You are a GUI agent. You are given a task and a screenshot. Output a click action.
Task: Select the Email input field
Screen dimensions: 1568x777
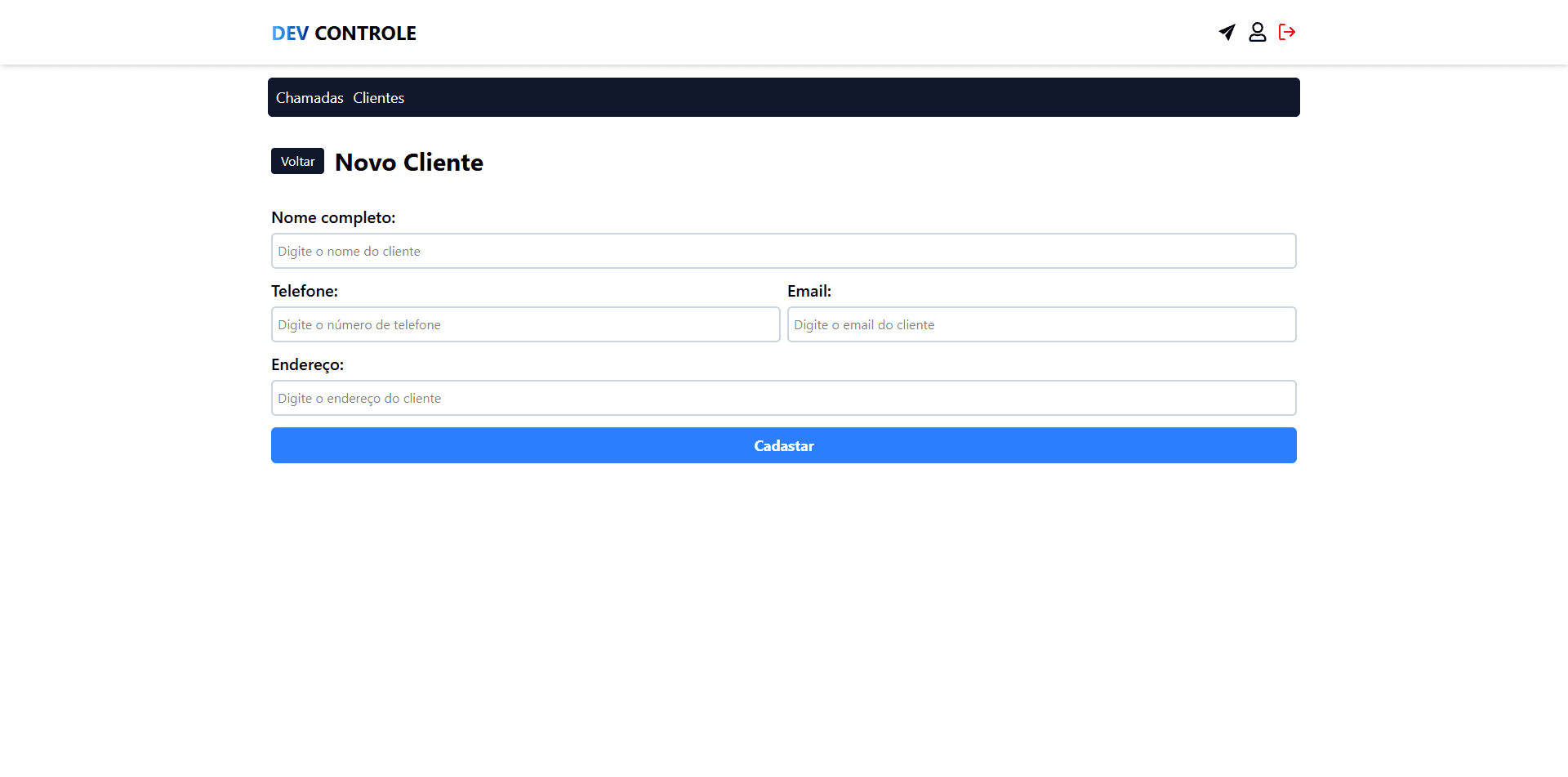pyautogui.click(x=1041, y=324)
